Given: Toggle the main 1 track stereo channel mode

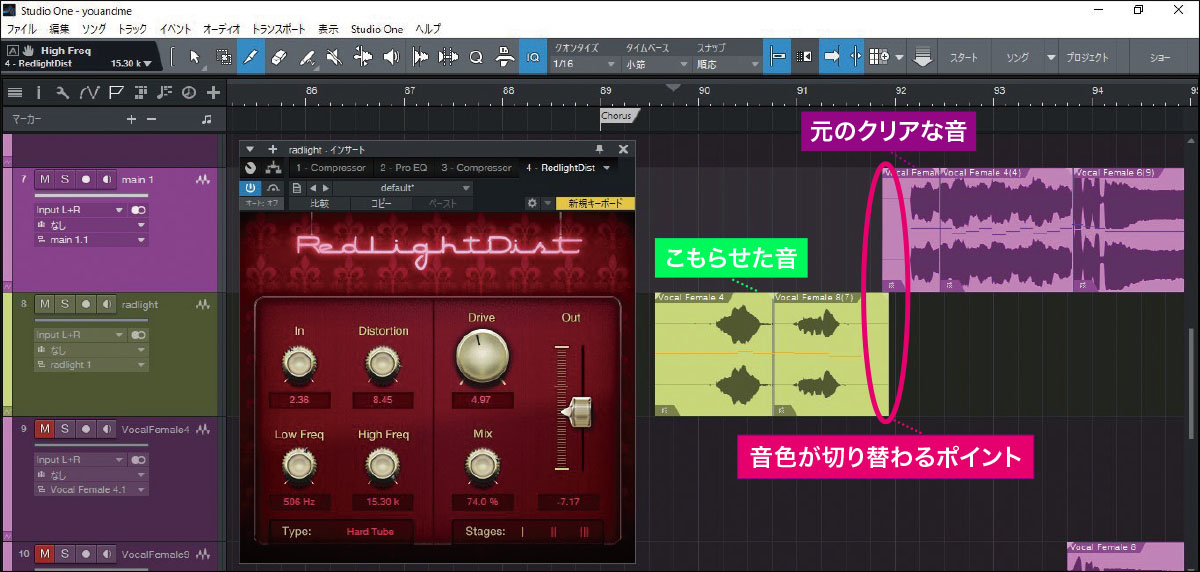Looking at the screenshot, I should pos(139,211).
